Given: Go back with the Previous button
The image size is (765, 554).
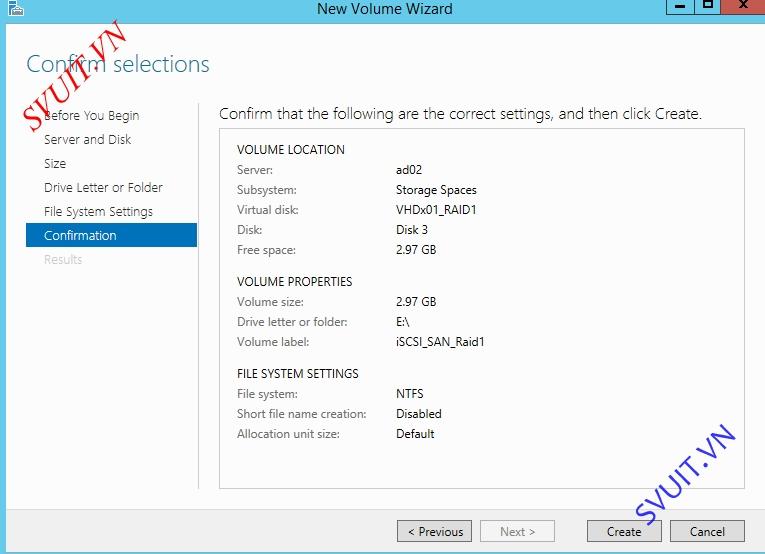Looking at the screenshot, I should coord(435,531).
